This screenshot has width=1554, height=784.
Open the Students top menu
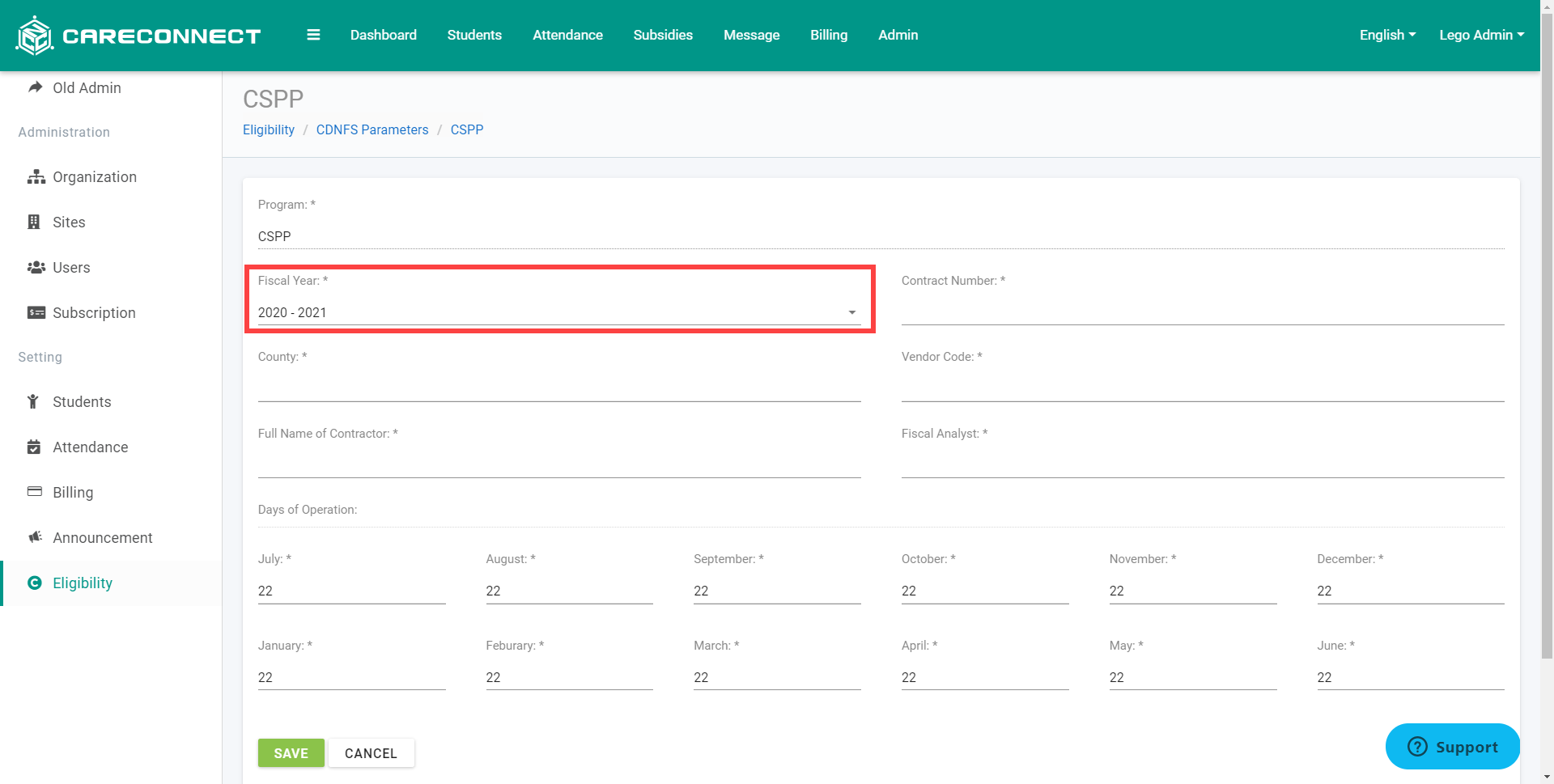pos(474,35)
